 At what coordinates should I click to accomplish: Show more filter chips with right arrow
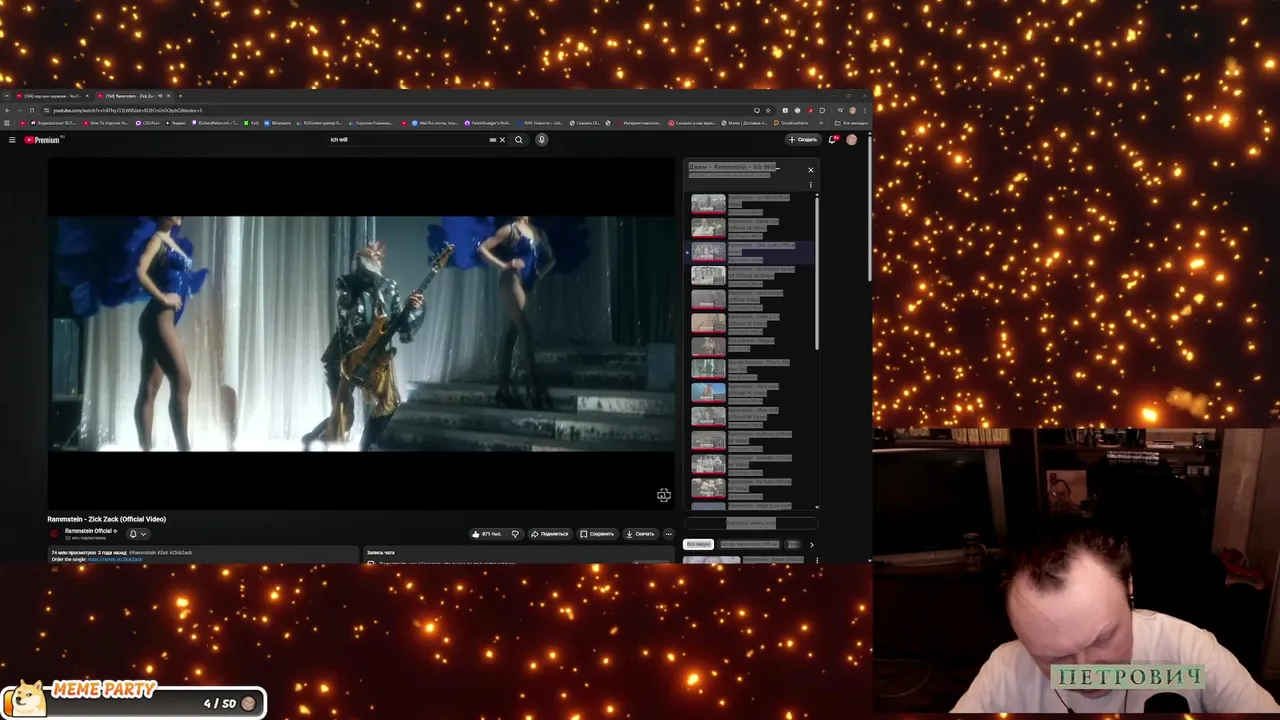pyautogui.click(x=811, y=545)
